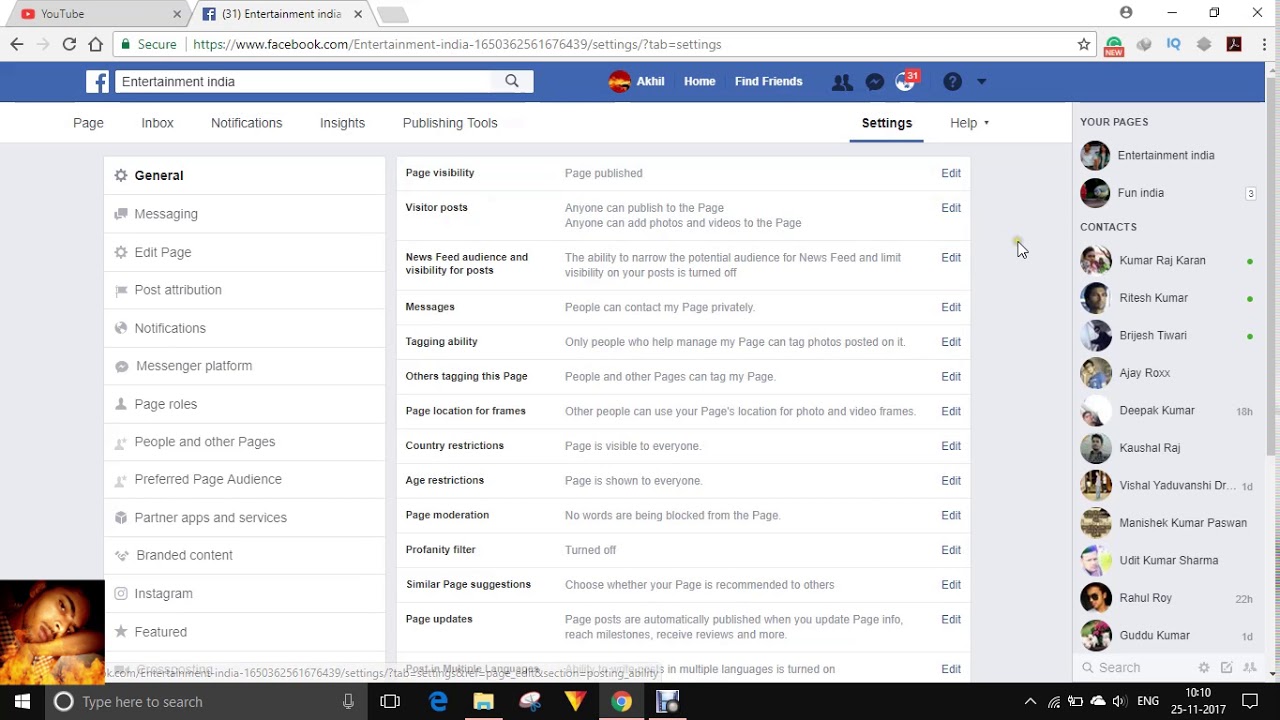Open the Help dropdown menu
The height and width of the screenshot is (720, 1280).
point(969,123)
